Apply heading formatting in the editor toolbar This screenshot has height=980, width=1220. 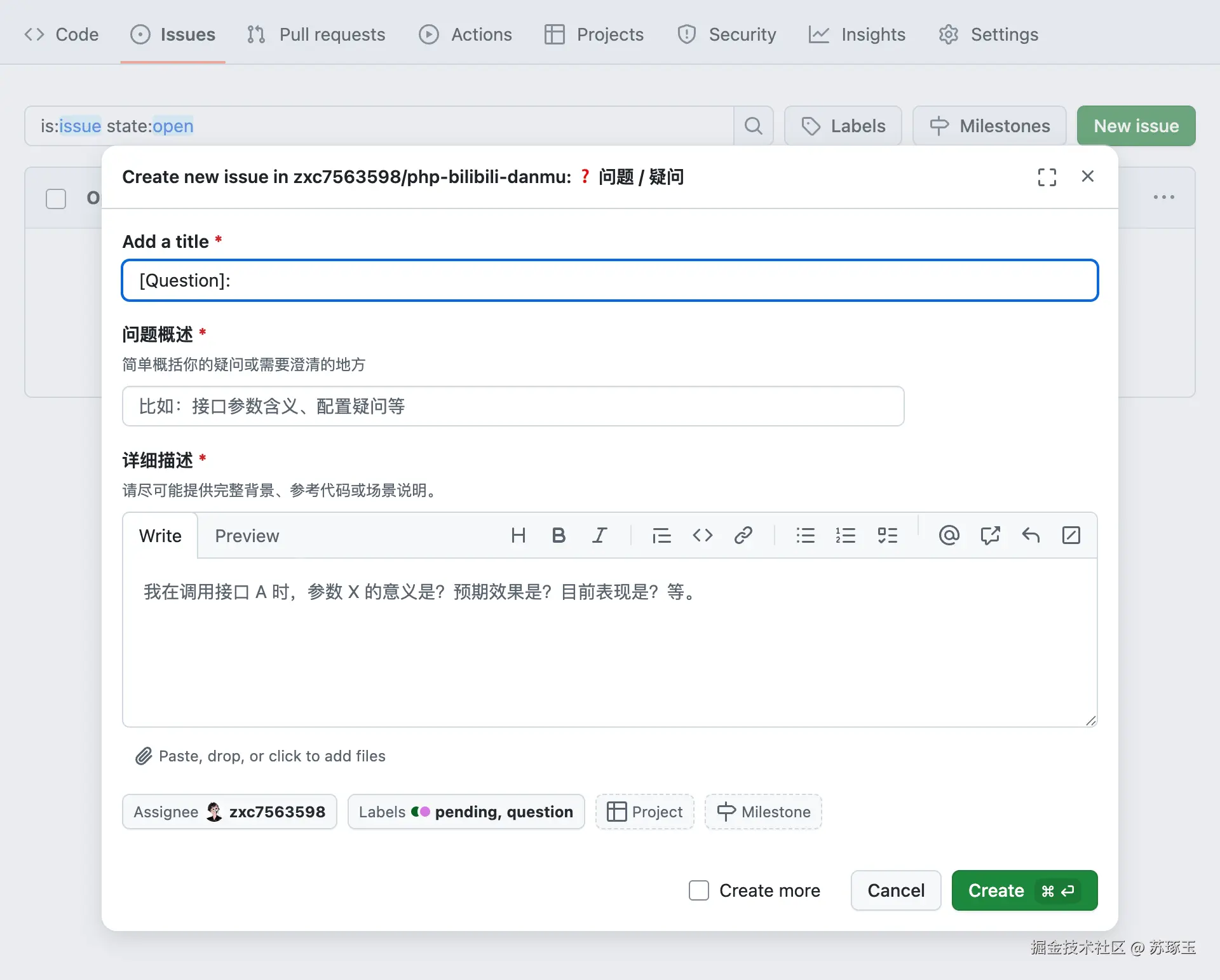pos(518,536)
